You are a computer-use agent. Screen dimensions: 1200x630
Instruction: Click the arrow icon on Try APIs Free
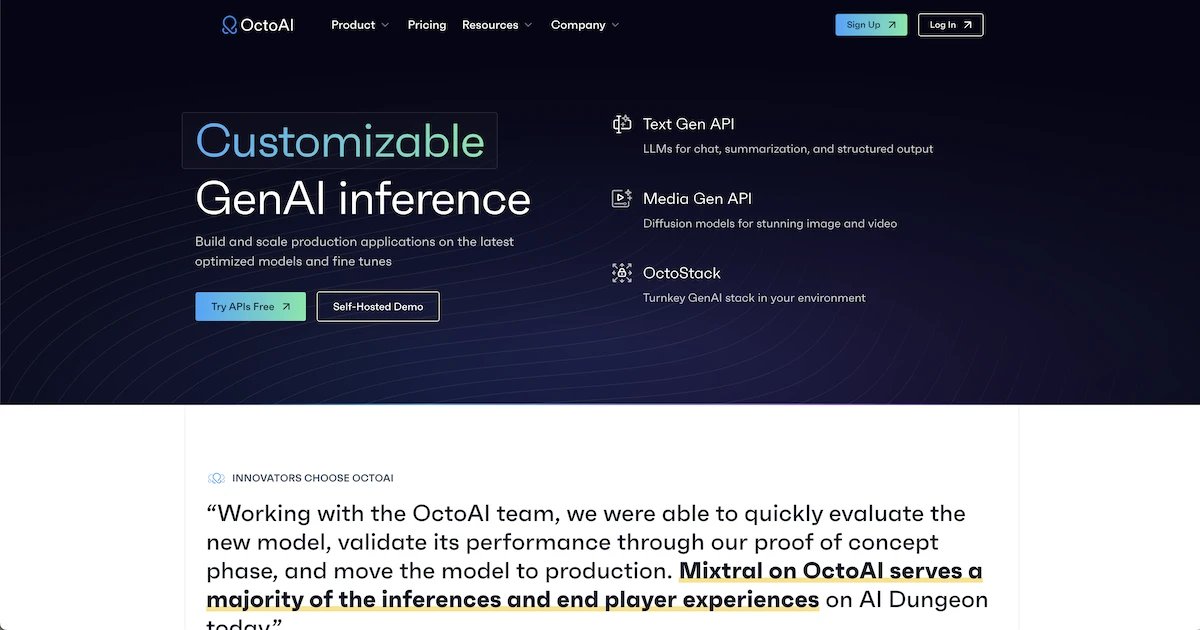click(x=286, y=306)
